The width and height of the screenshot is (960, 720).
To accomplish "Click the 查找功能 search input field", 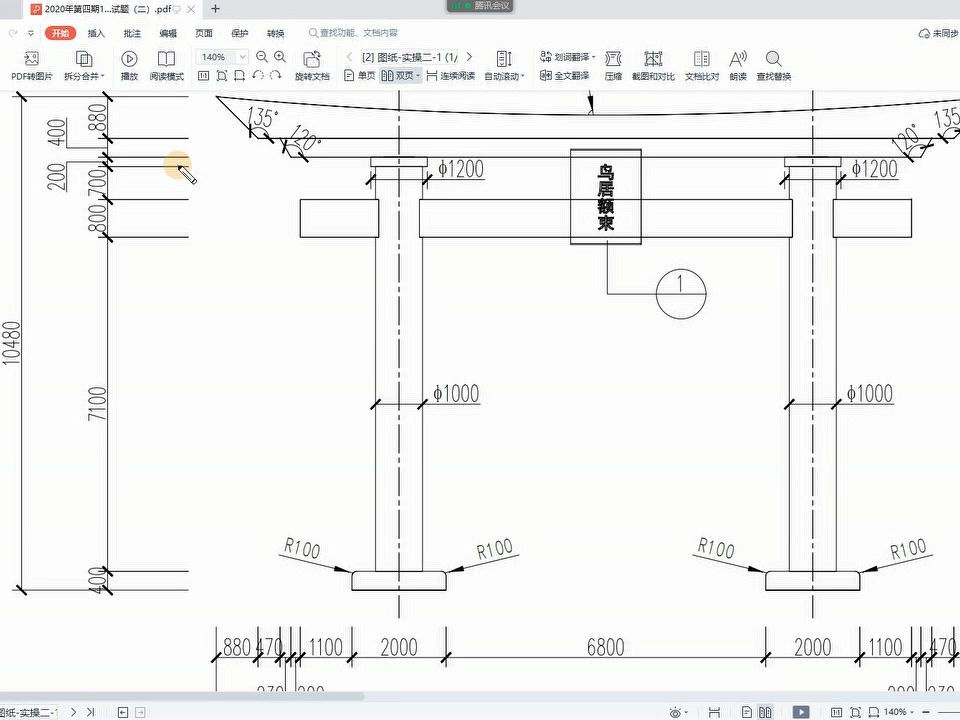I will coord(353,33).
